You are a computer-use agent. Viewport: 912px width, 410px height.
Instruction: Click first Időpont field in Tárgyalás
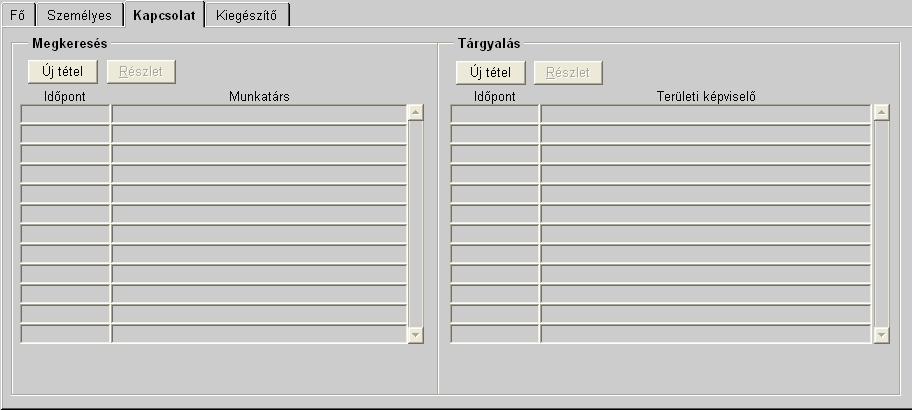(x=495, y=114)
